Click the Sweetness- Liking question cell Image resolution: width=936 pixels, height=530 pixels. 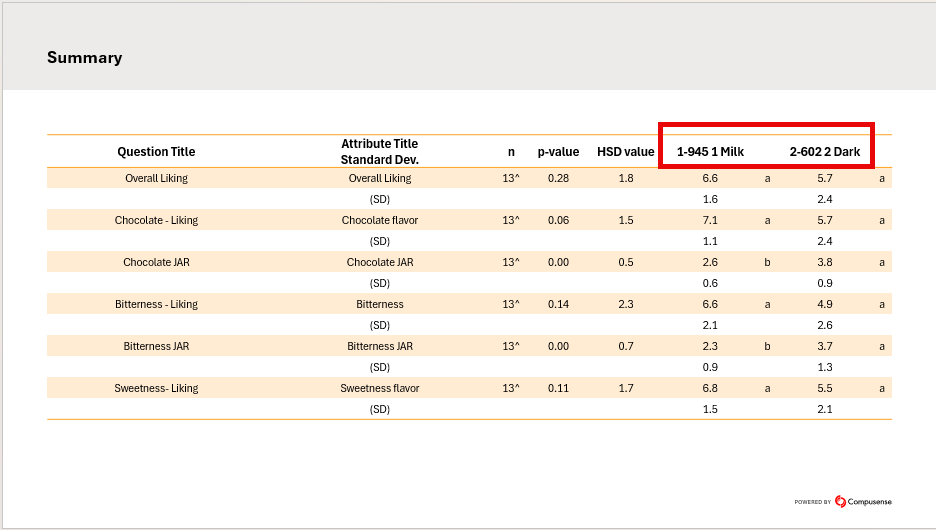tap(156, 388)
